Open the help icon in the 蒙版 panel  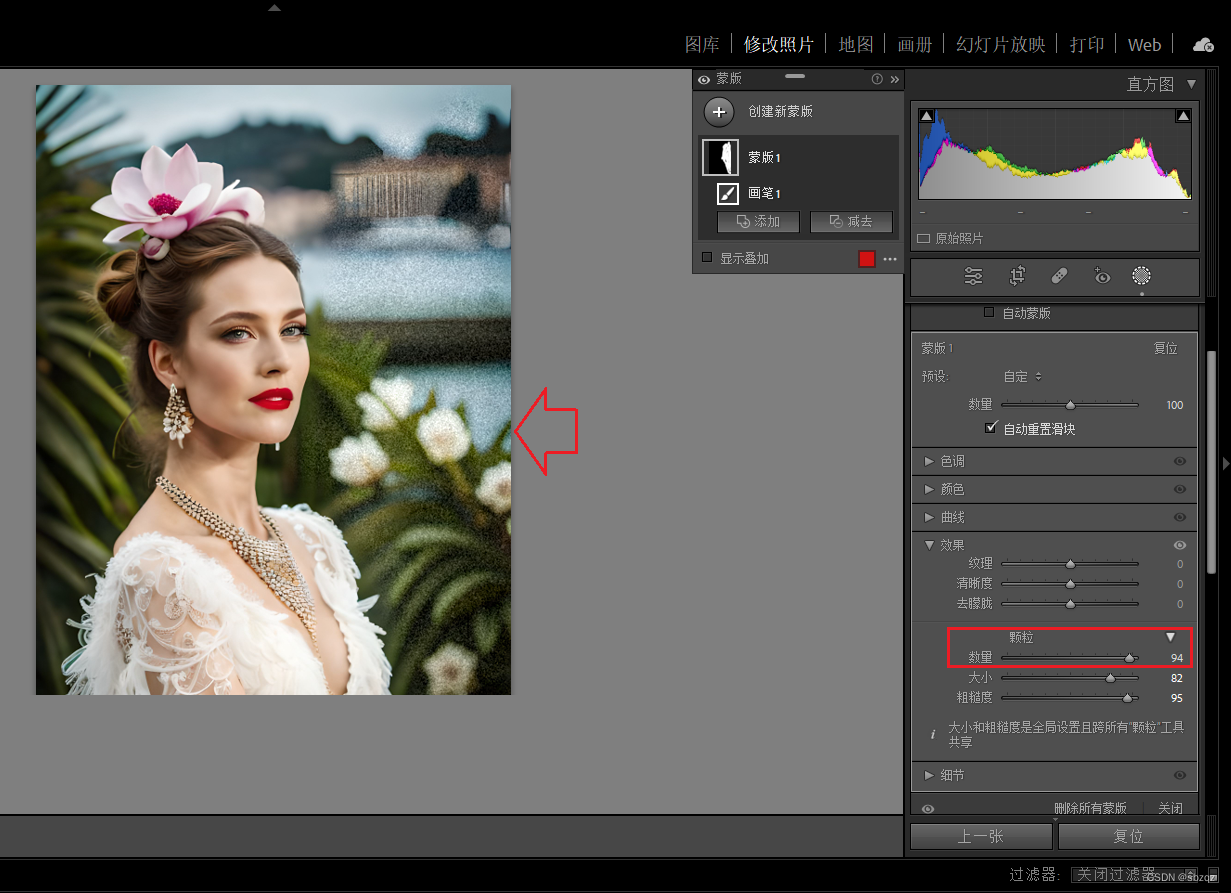(x=877, y=79)
